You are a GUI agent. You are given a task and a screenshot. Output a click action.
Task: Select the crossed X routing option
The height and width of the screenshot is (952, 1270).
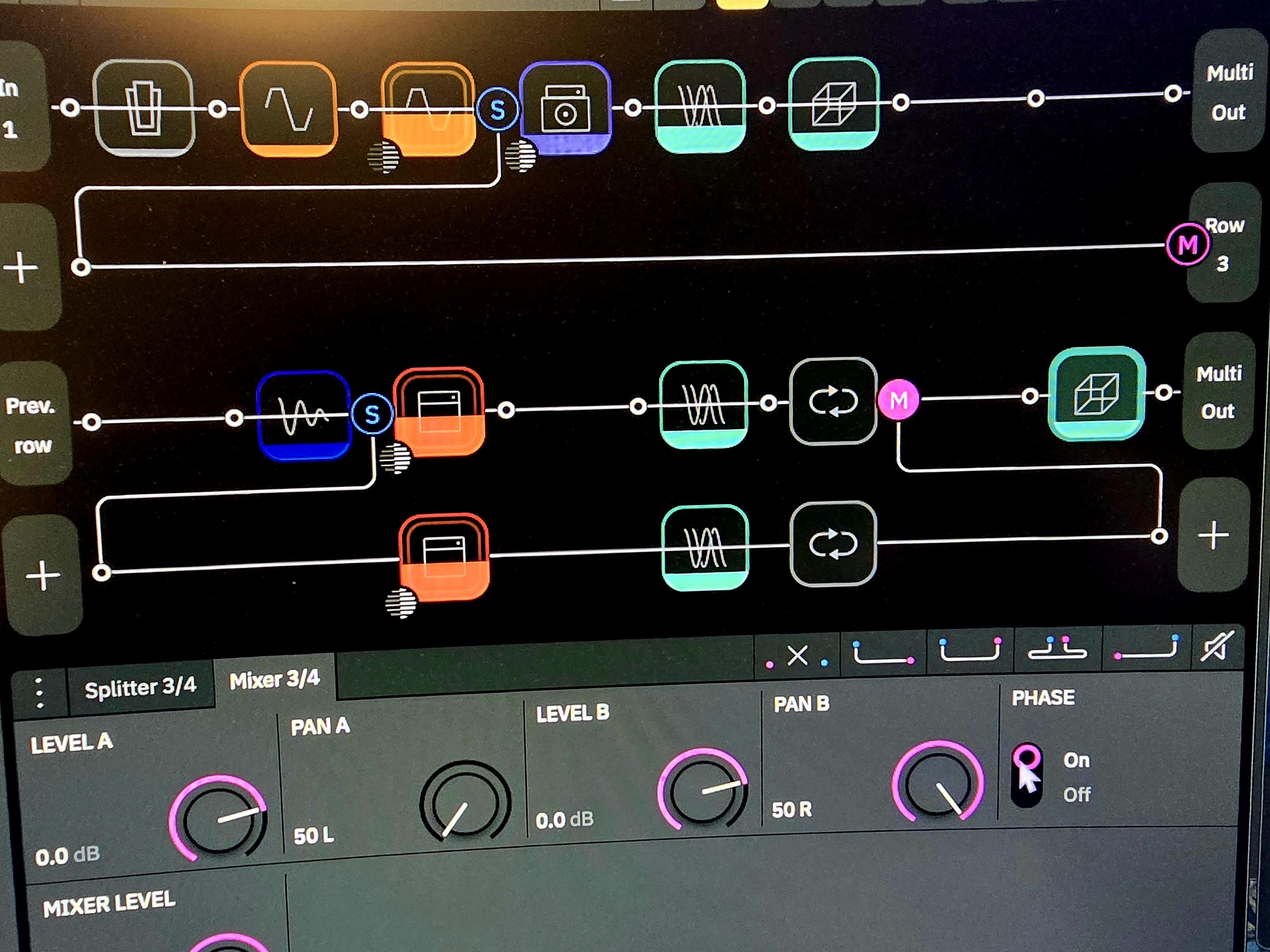[797, 655]
